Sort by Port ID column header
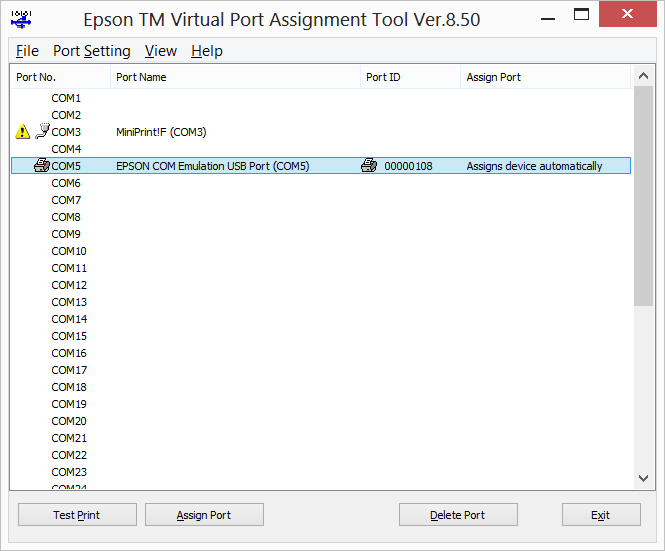 410,77
